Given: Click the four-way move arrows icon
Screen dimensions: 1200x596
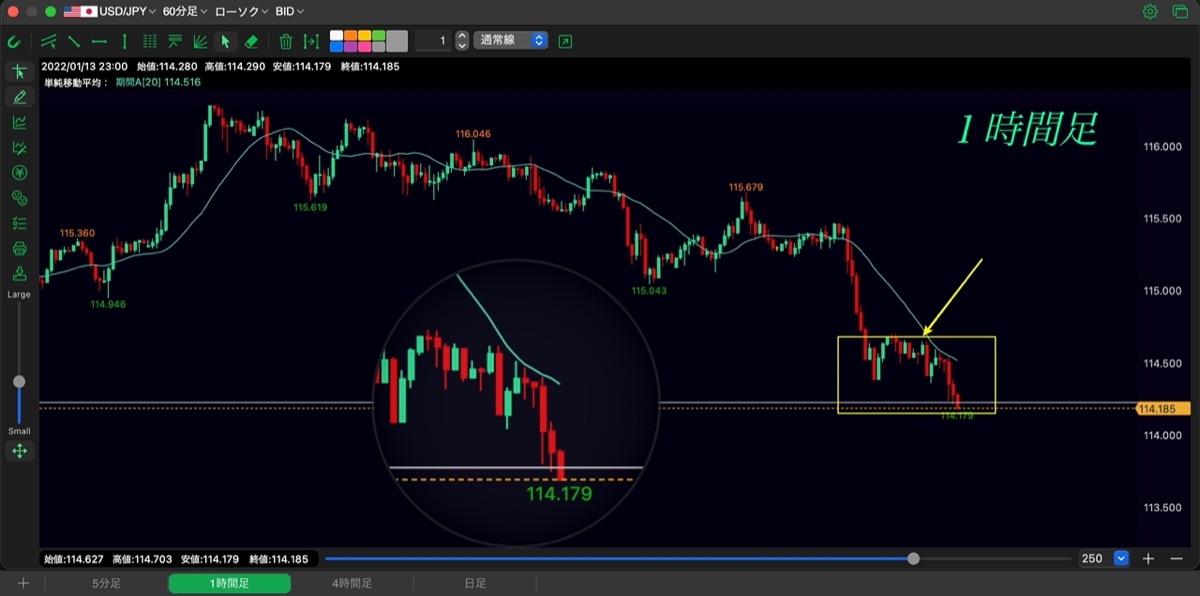Looking at the screenshot, I should click(x=19, y=451).
